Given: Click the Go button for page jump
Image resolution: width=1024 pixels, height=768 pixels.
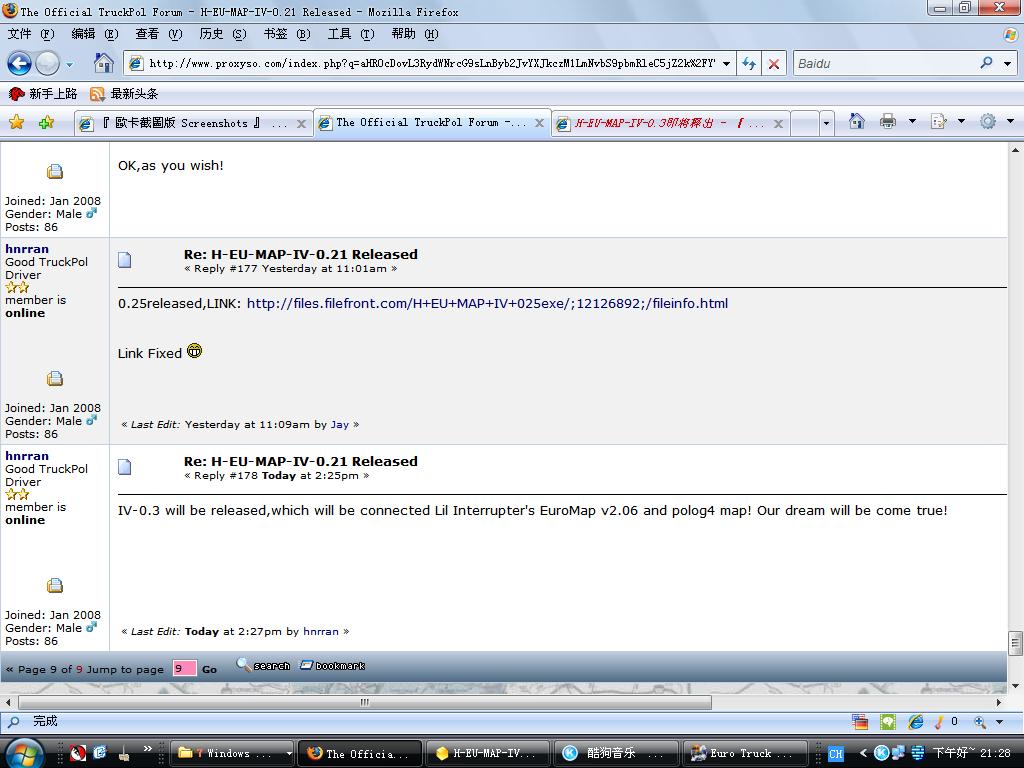Looking at the screenshot, I should [x=210, y=669].
